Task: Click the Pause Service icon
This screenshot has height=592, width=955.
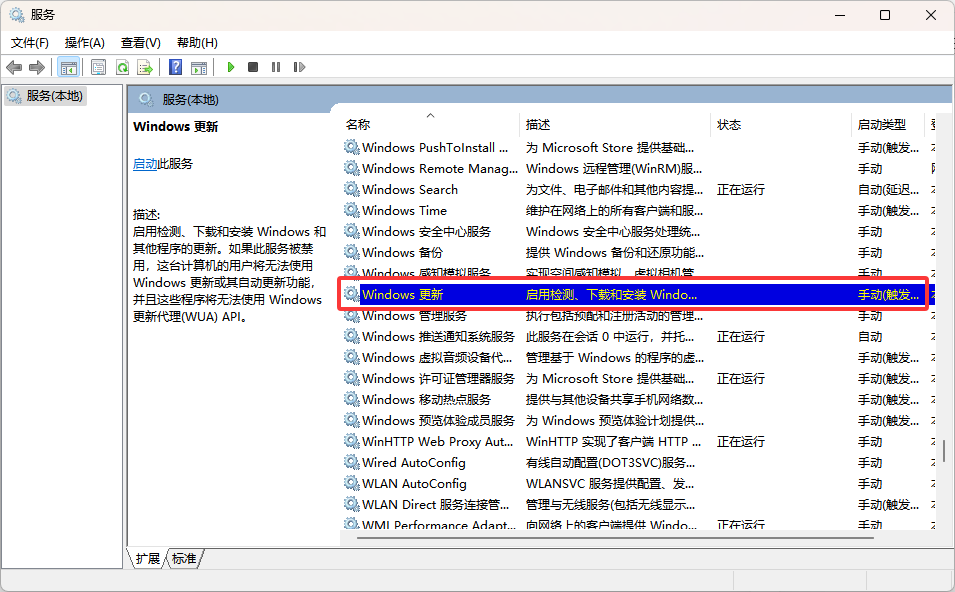Action: (276, 67)
